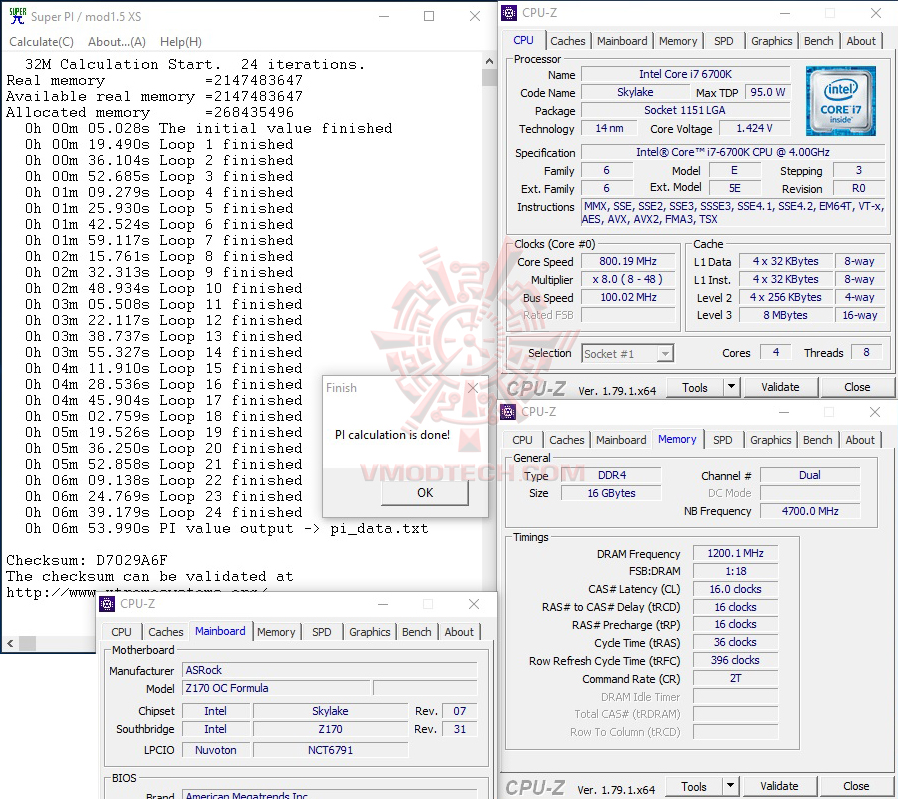898x799 pixels.
Task: Click the DRAM Frequency 1200.1 MHz value
Action: (735, 553)
